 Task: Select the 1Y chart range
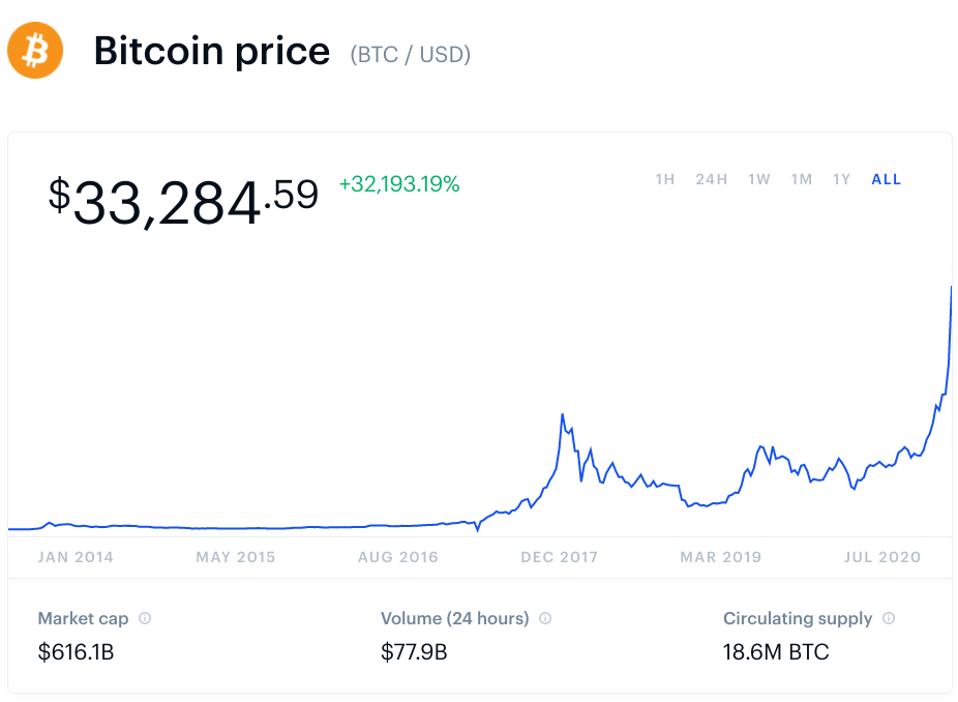pyautogui.click(x=841, y=180)
